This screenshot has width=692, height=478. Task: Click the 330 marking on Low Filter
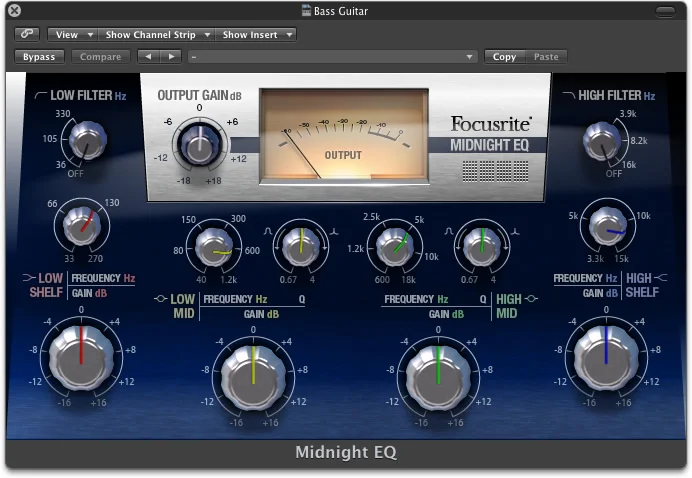pos(63,113)
